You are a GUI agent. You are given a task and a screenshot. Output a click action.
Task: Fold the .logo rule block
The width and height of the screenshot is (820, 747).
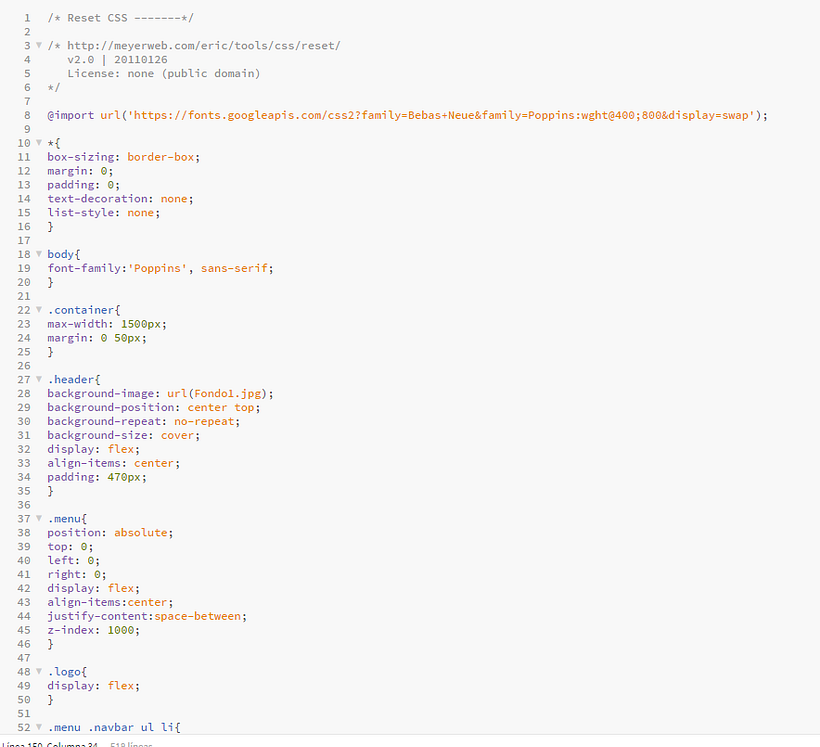pos(38,672)
